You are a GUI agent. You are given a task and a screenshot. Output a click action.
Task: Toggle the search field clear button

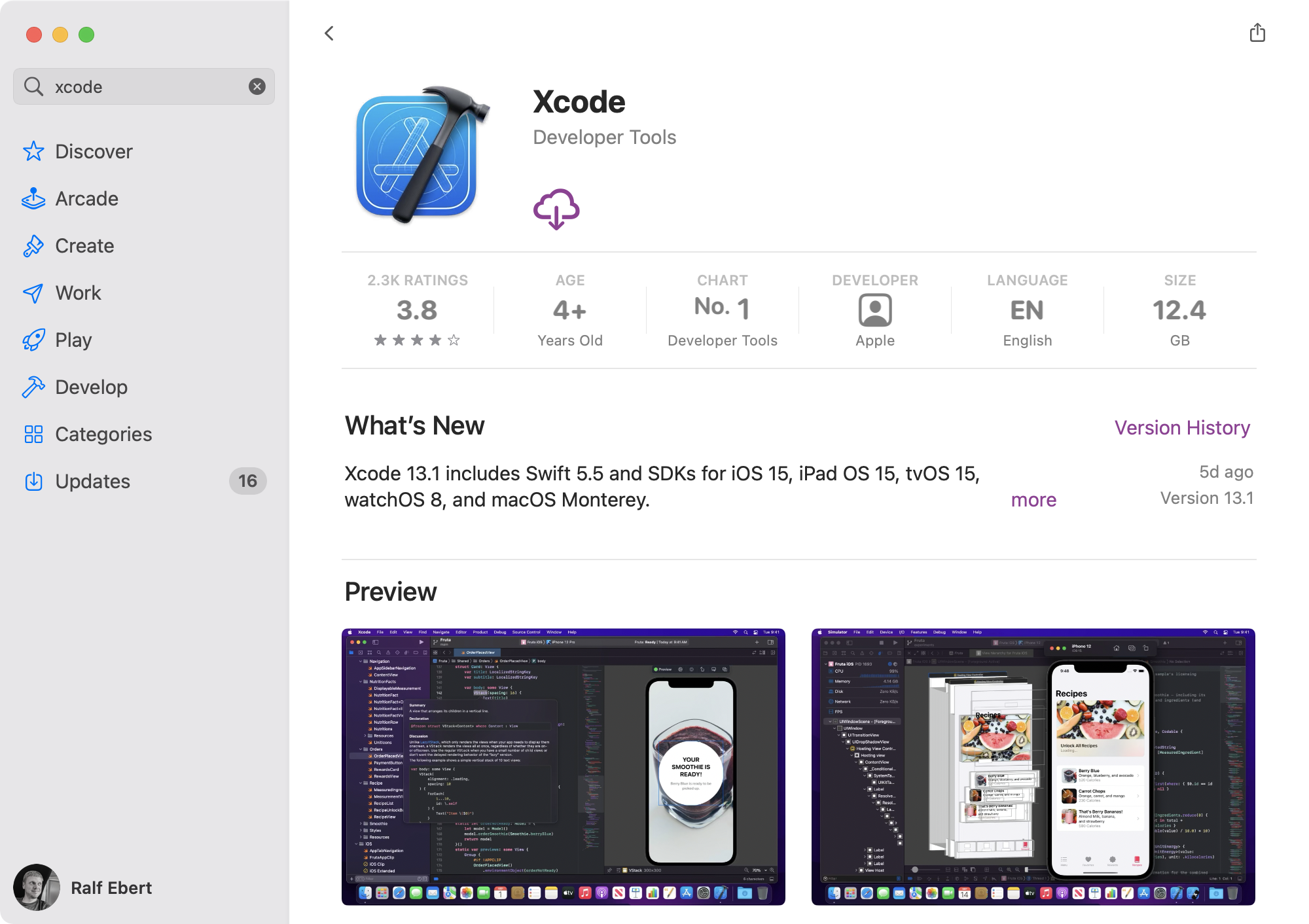click(256, 86)
